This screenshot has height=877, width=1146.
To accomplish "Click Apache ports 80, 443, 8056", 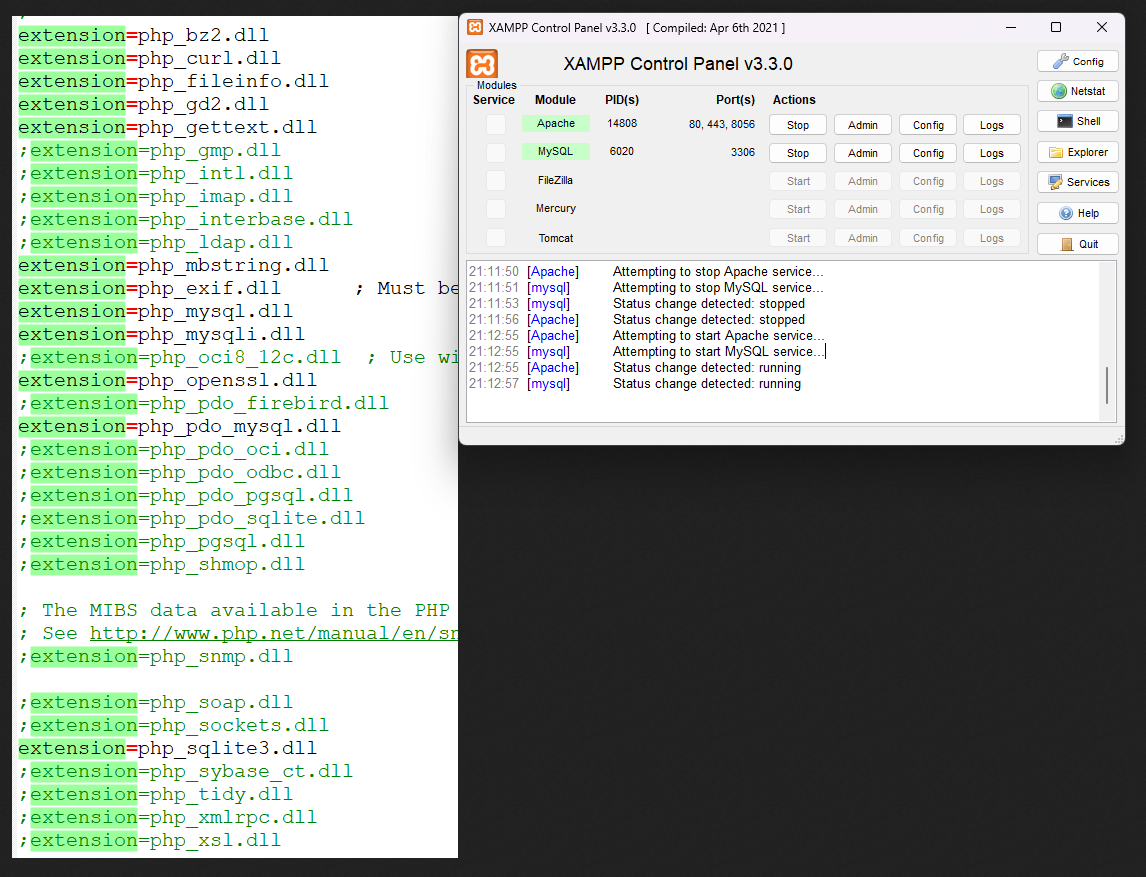I will [721, 124].
